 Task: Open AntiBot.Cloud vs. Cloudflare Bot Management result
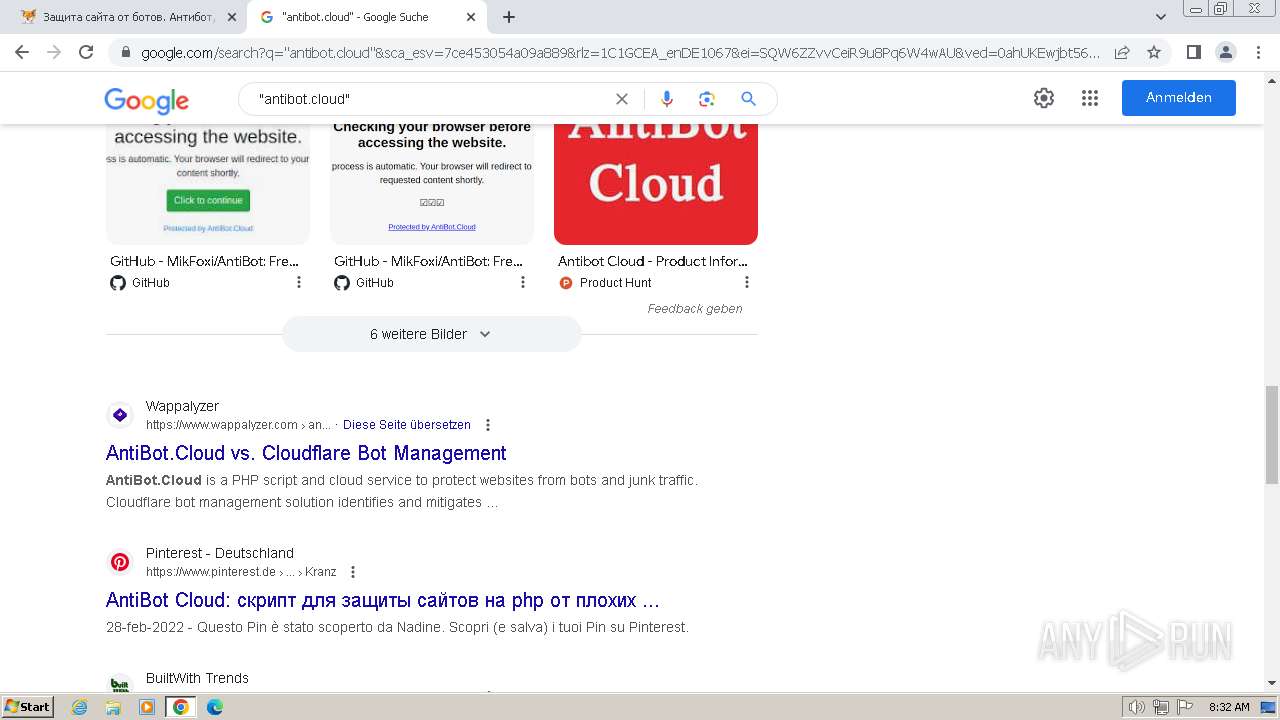(x=306, y=453)
